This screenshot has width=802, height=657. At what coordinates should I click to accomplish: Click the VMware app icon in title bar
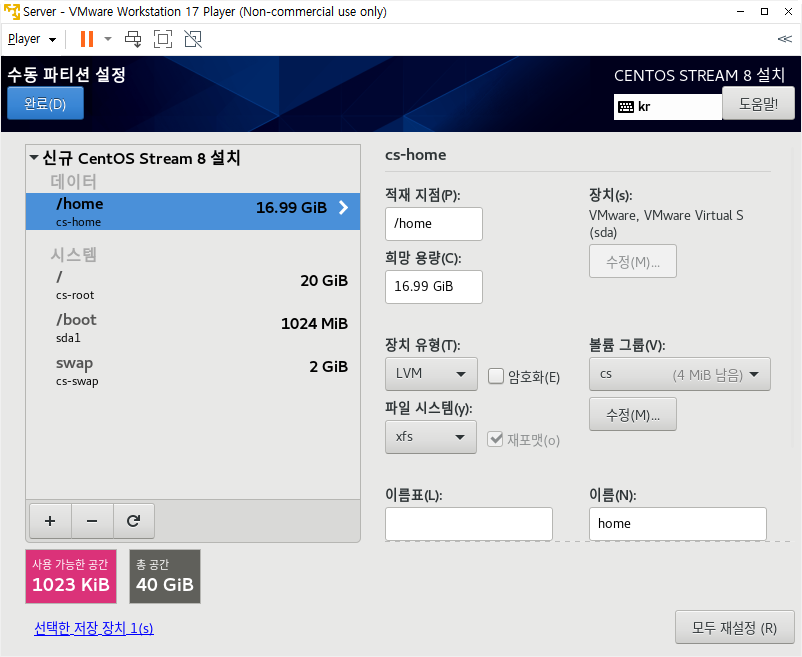coord(12,11)
